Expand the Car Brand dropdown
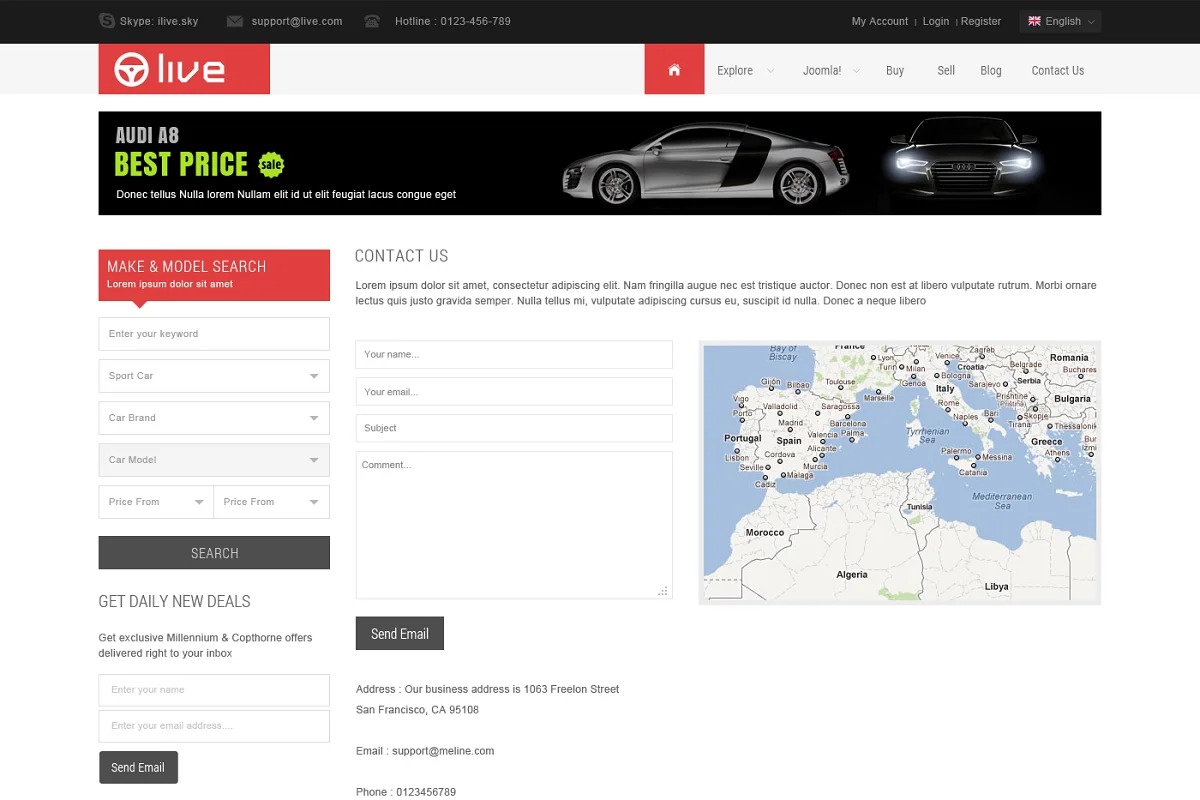 click(x=214, y=418)
